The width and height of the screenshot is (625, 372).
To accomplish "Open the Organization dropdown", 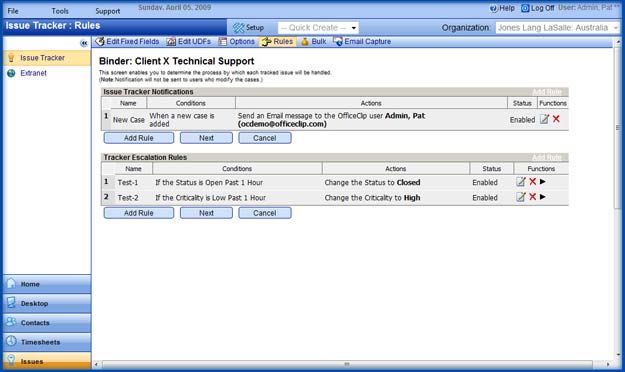I will [x=557, y=28].
